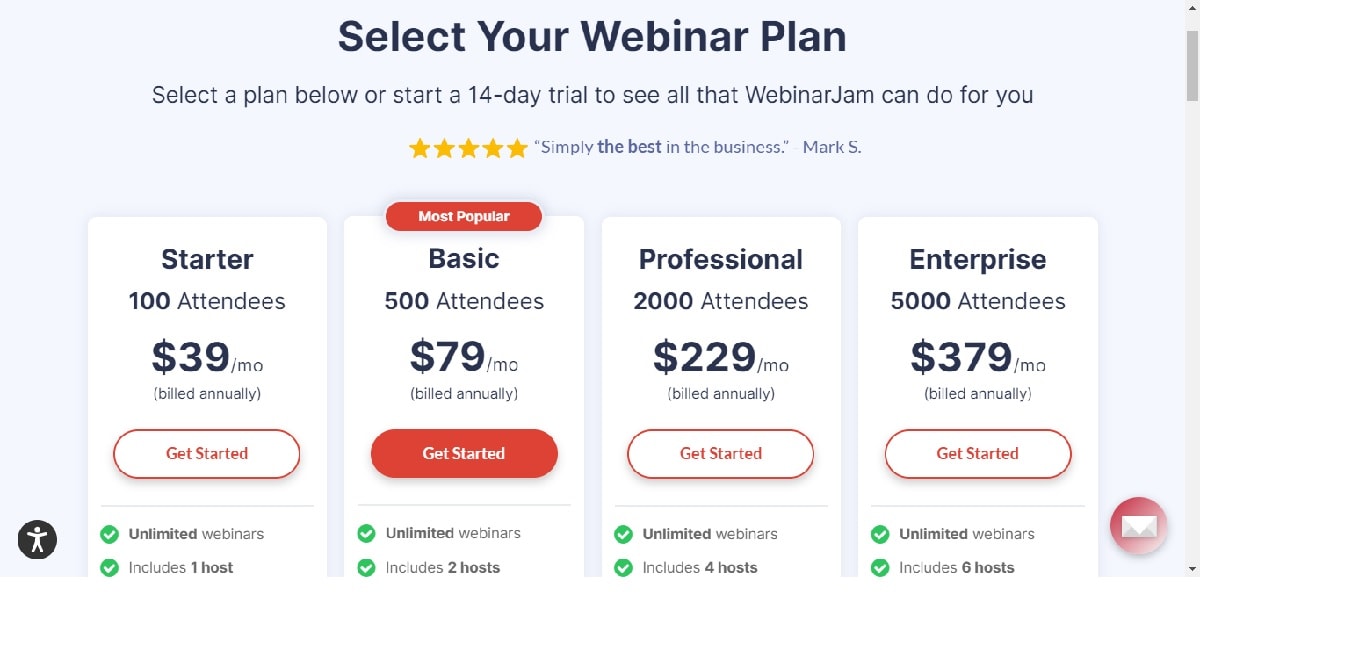Click the green checkmark beside Enterprise Unlimited webinars
The height and width of the screenshot is (657, 1366).
[x=880, y=534]
